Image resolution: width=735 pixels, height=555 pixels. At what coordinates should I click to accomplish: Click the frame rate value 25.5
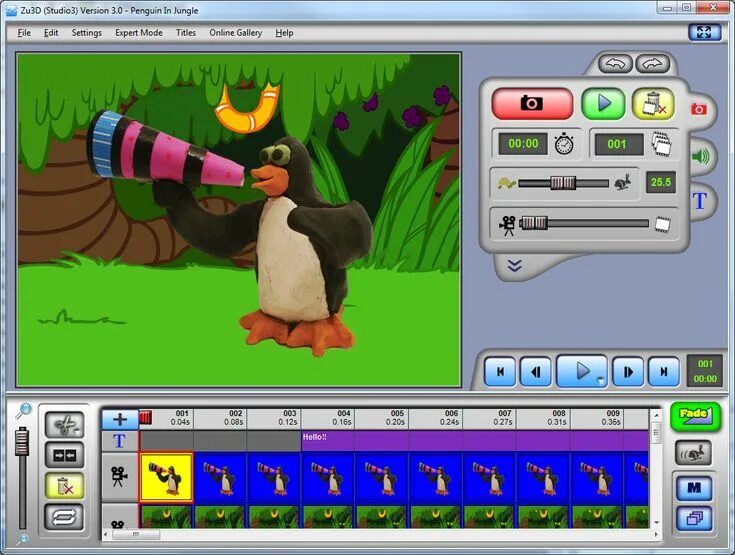tap(660, 182)
